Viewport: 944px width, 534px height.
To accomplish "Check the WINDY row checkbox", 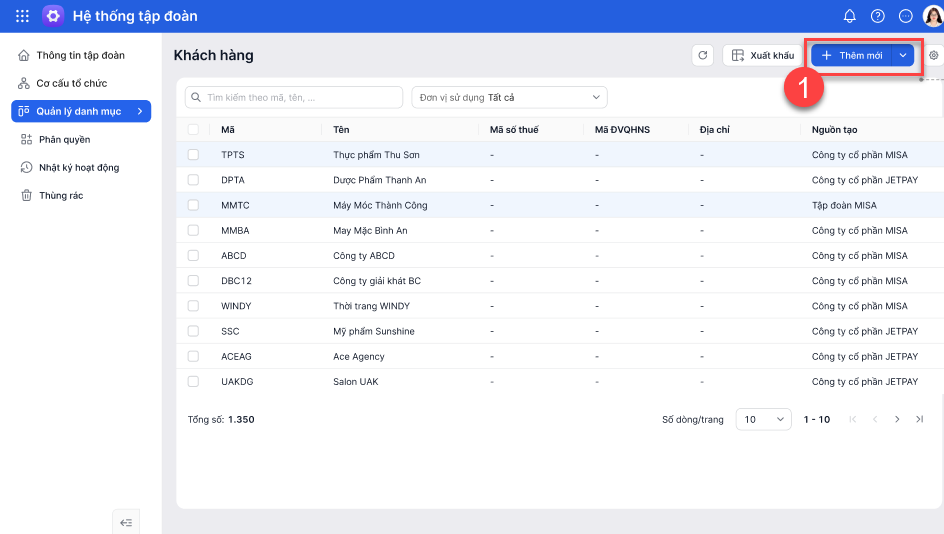I will click(193, 306).
